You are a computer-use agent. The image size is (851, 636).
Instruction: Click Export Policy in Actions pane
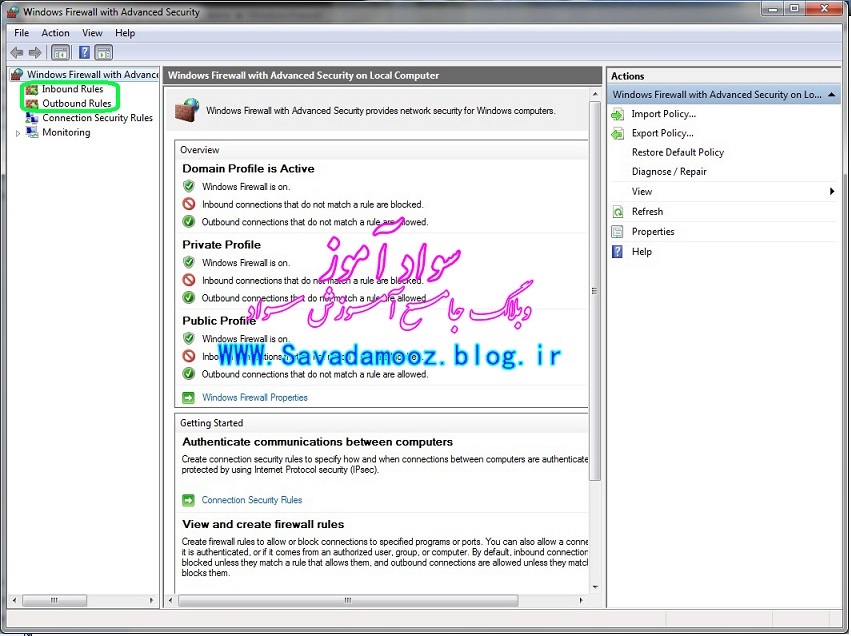[663, 133]
